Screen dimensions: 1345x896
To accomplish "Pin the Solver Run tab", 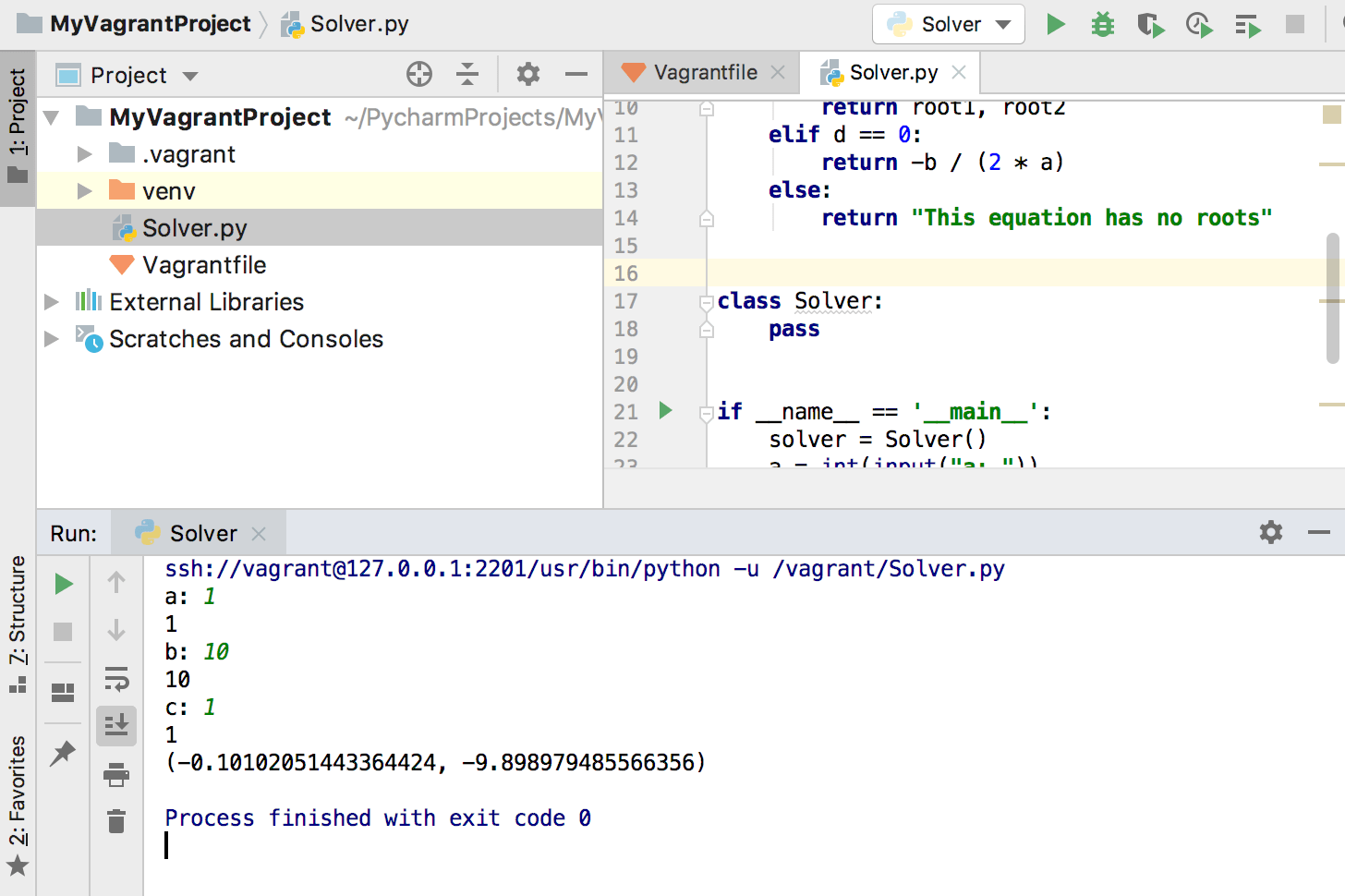I will pyautogui.click(x=63, y=755).
